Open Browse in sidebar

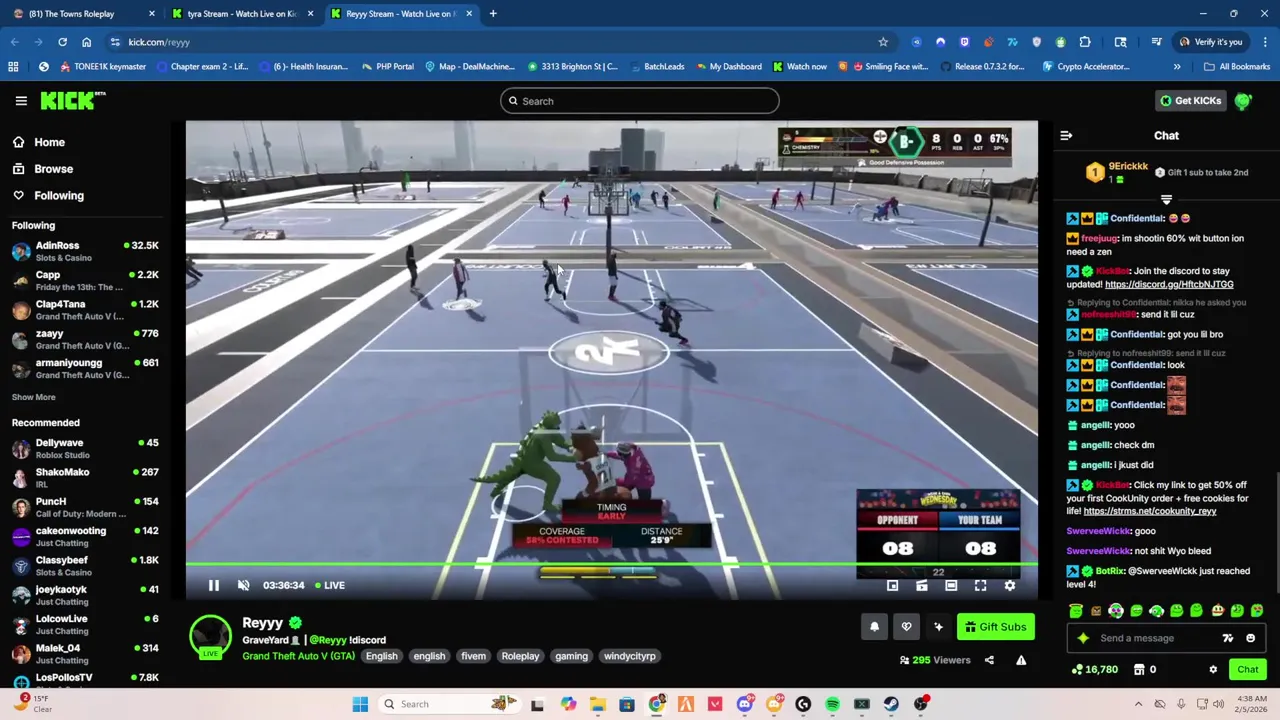click(x=43, y=169)
